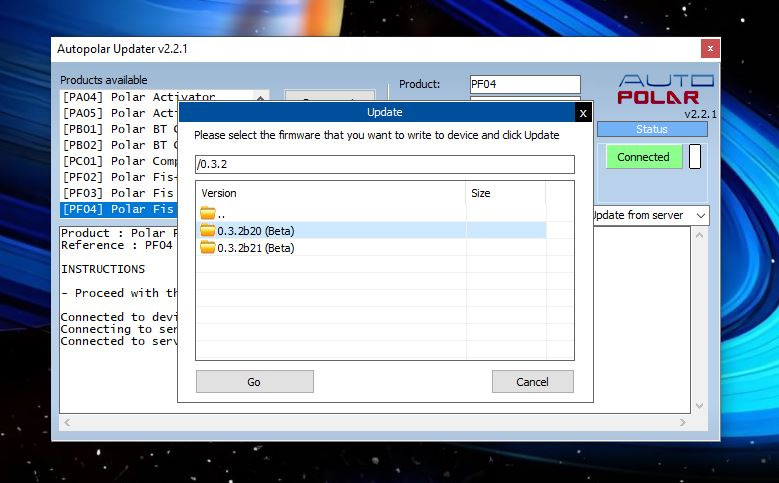Click the device icon next to Connected

695,157
